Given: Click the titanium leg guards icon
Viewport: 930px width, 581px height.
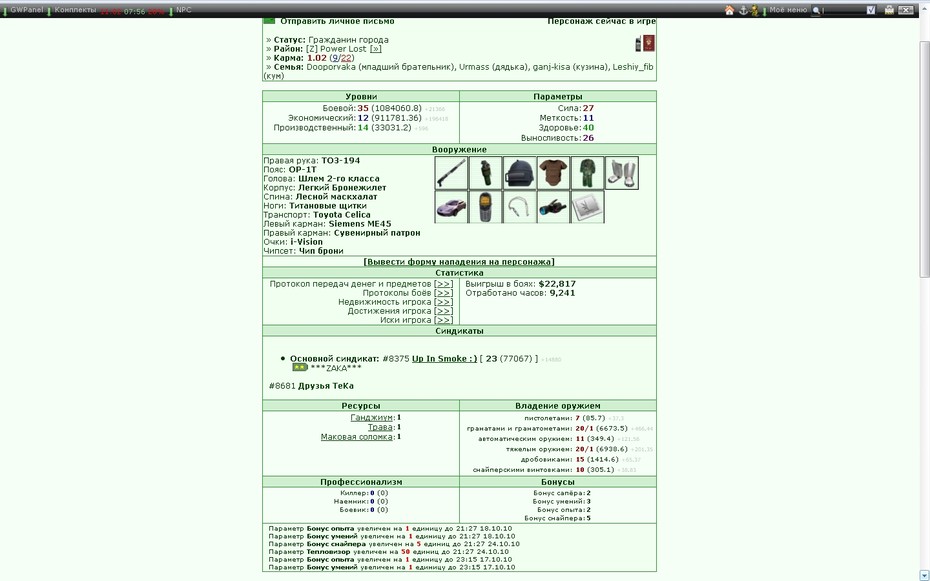Looking at the screenshot, I should tap(622, 173).
